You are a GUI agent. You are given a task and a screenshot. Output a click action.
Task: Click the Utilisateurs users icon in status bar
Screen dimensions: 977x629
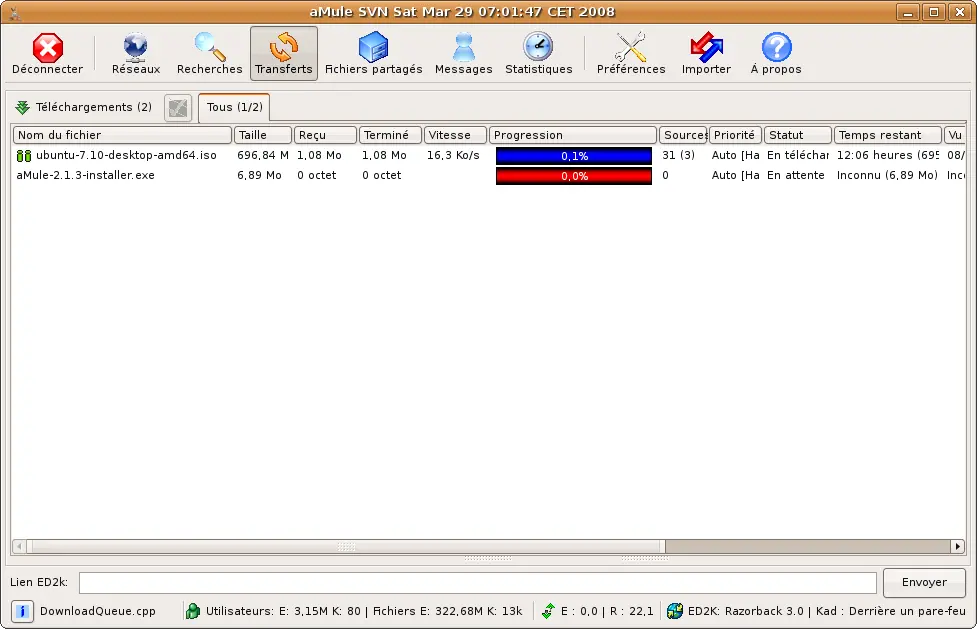(x=193, y=612)
